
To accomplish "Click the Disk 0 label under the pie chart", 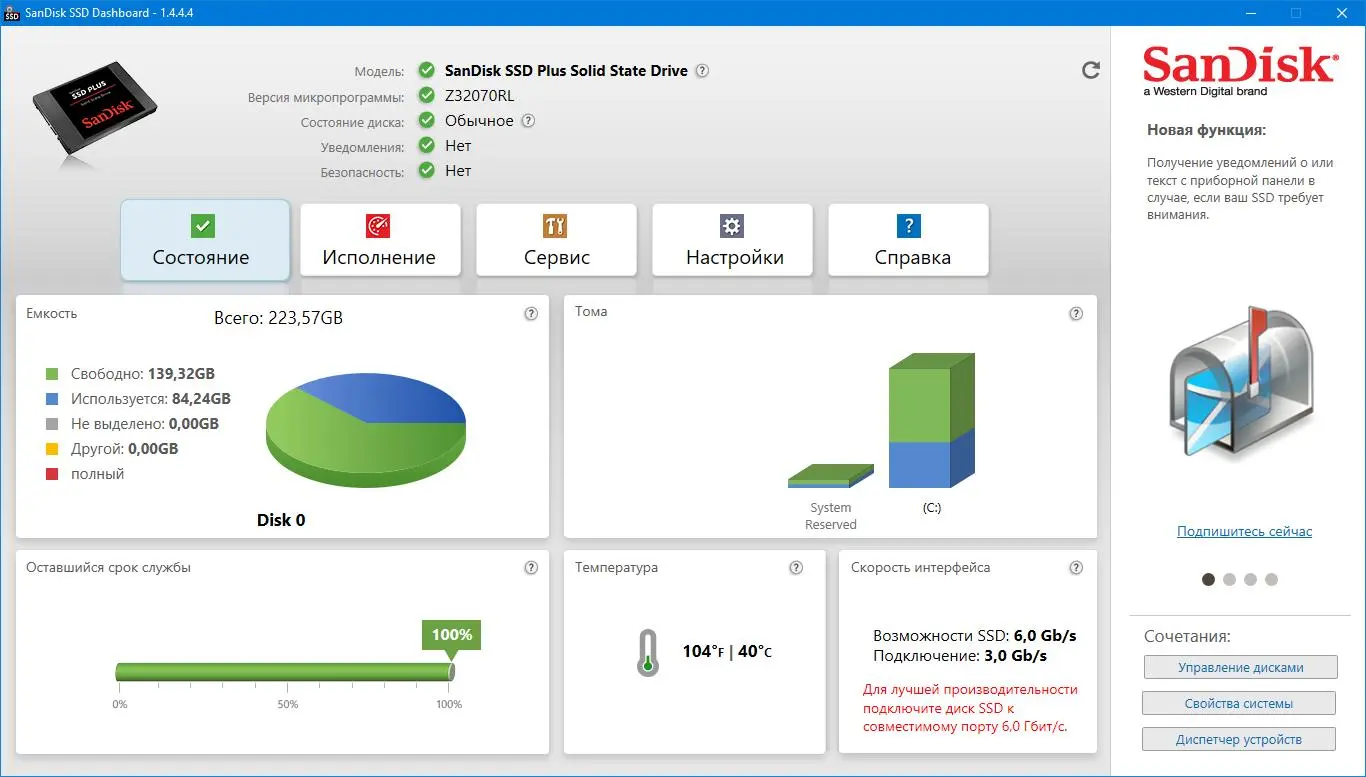I will click(x=281, y=520).
